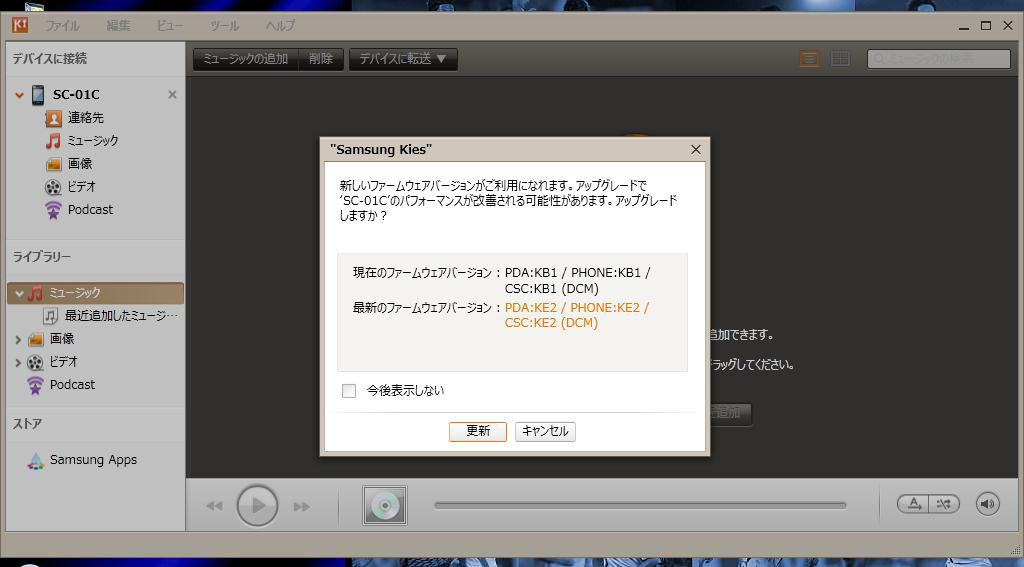Close the Samsung Kies dialog

[696, 150]
